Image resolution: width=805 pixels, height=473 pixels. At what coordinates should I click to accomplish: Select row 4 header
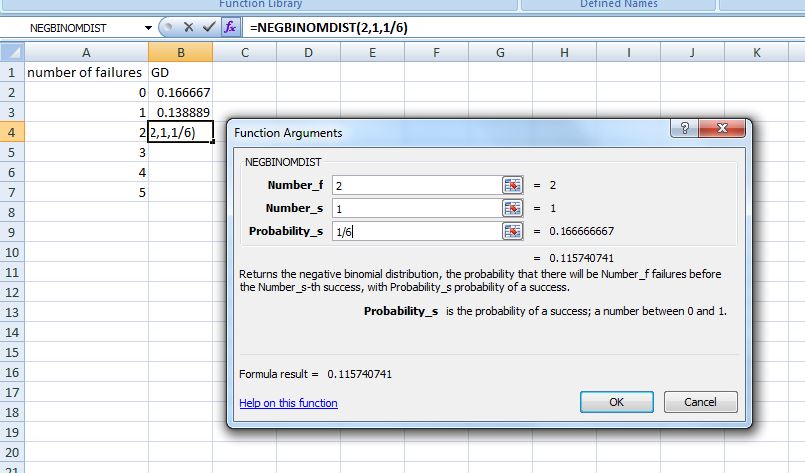12,132
